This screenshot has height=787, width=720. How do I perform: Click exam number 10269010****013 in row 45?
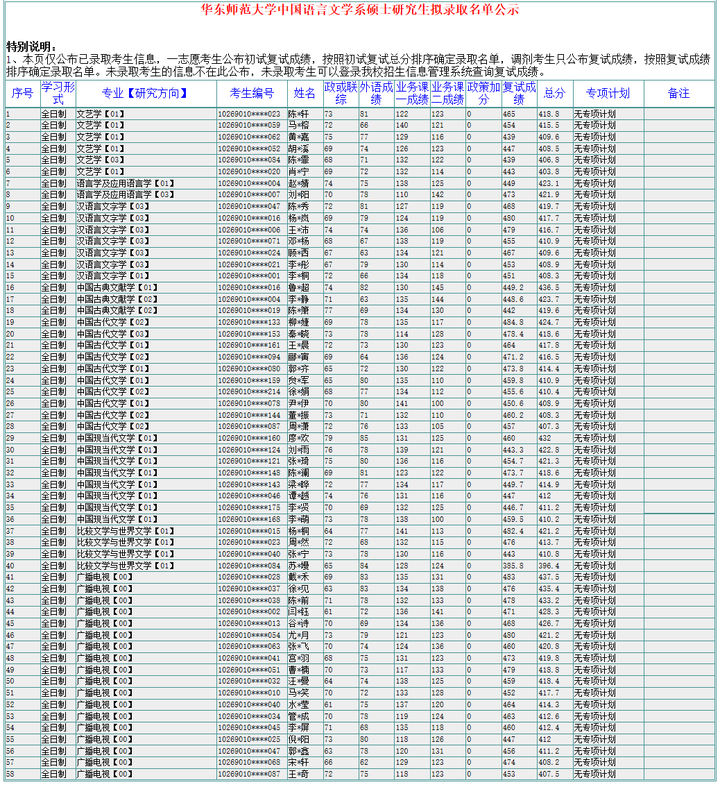pos(249,623)
